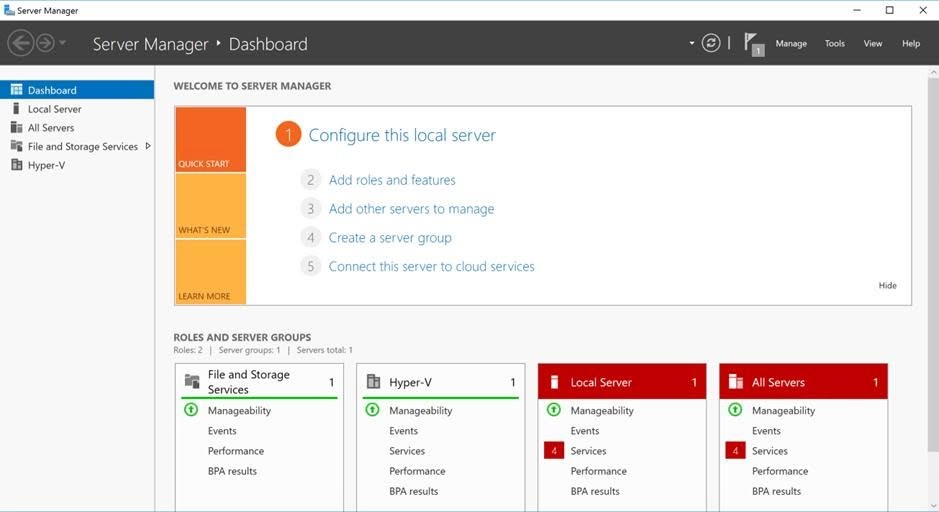Open the View menu

tap(873, 44)
